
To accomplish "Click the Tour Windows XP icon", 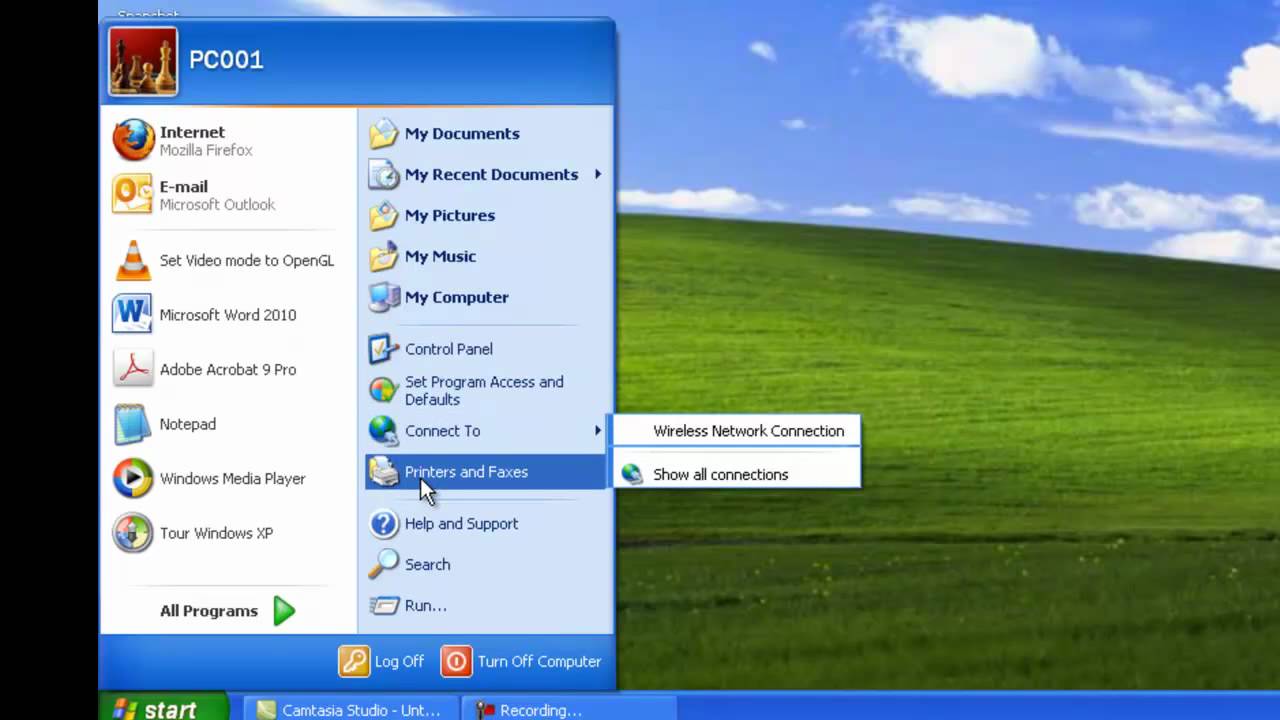I will (x=133, y=533).
